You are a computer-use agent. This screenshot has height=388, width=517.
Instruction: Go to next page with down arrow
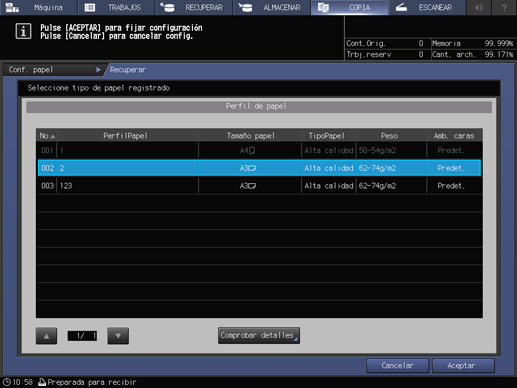tap(118, 336)
